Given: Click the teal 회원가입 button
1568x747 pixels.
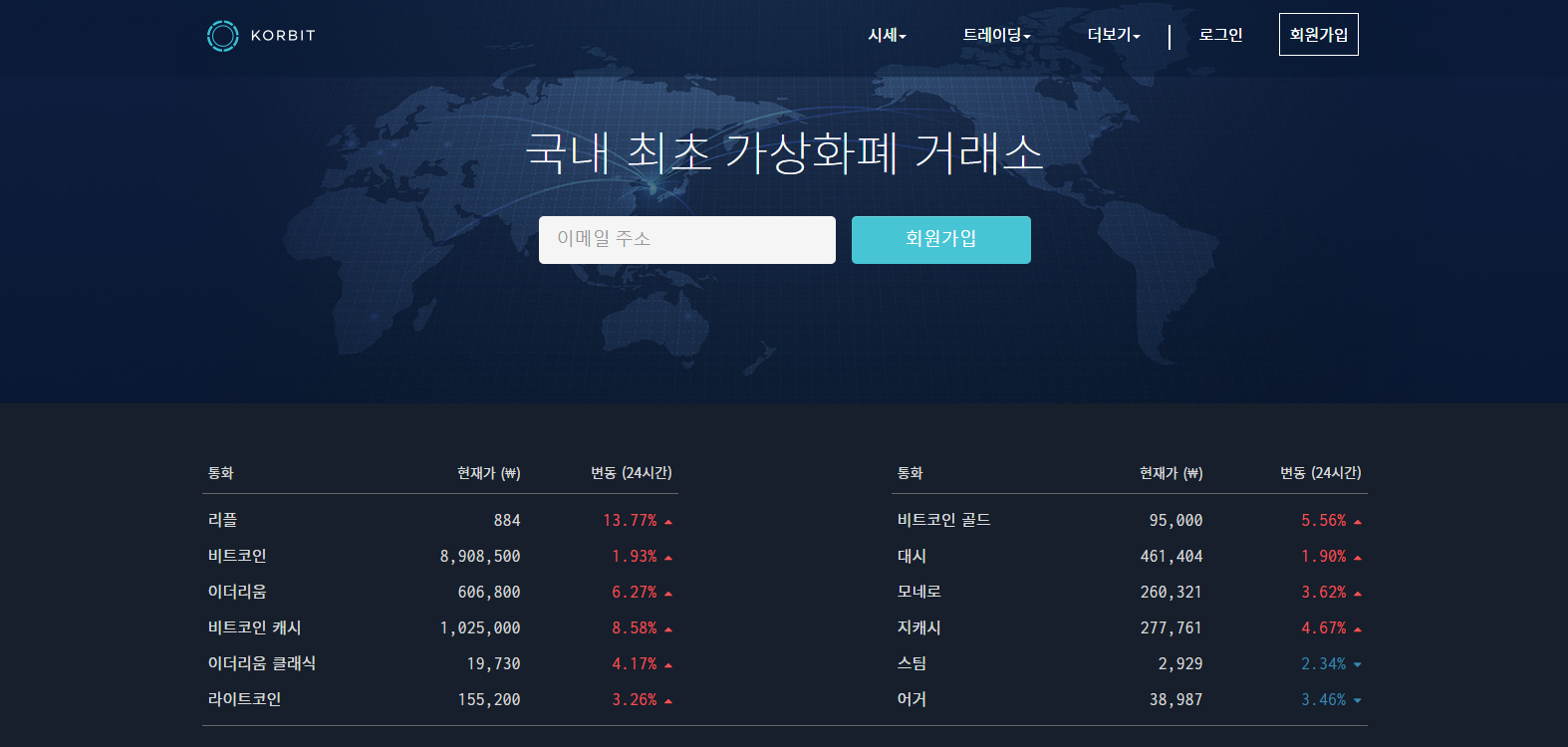Looking at the screenshot, I should pyautogui.click(x=941, y=240).
